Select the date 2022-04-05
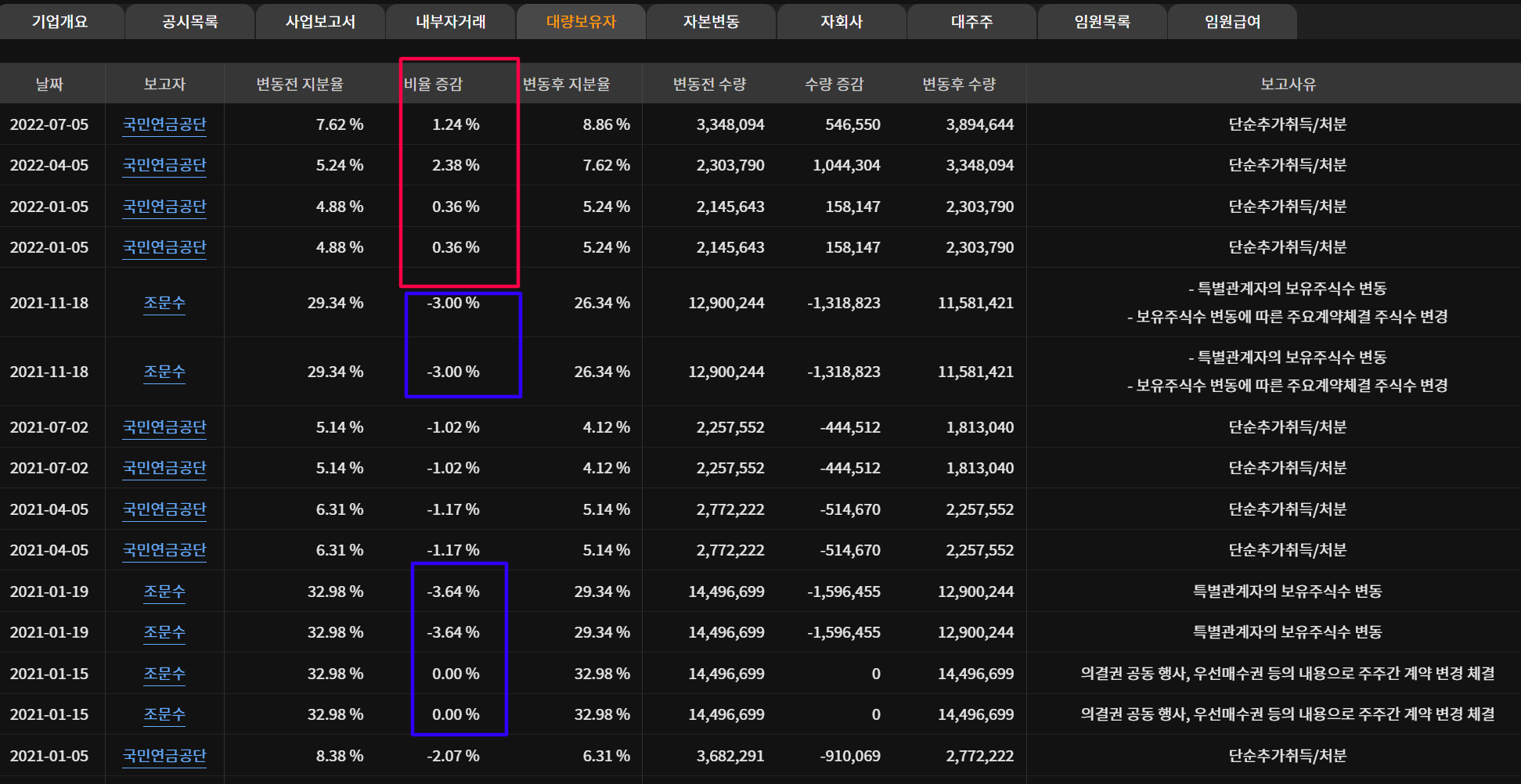 click(x=49, y=165)
